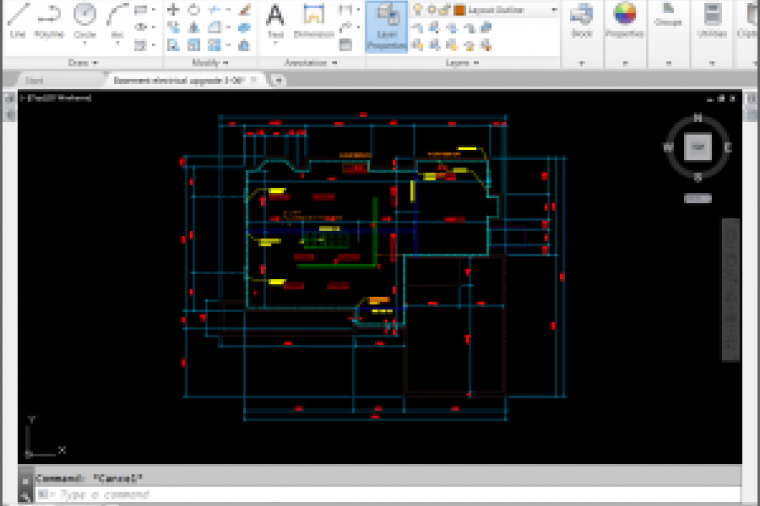Select the Polyline tool
Screen dimensions: 760x506
coord(48,20)
